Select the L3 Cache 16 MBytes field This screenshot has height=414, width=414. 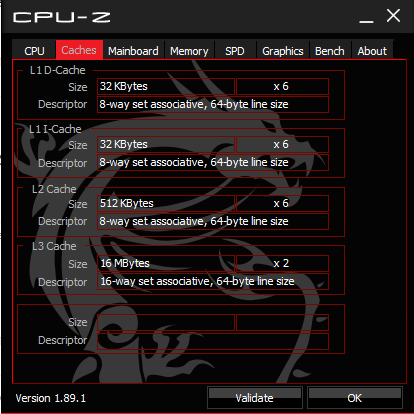pyautogui.click(x=166, y=263)
